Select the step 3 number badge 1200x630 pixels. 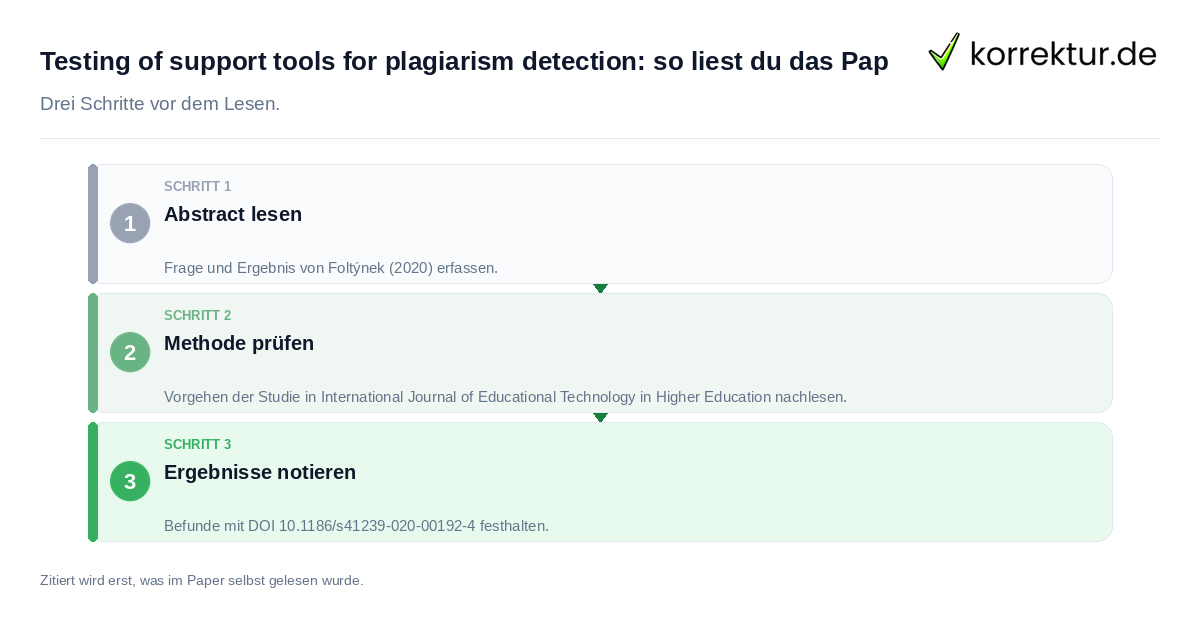pos(130,481)
